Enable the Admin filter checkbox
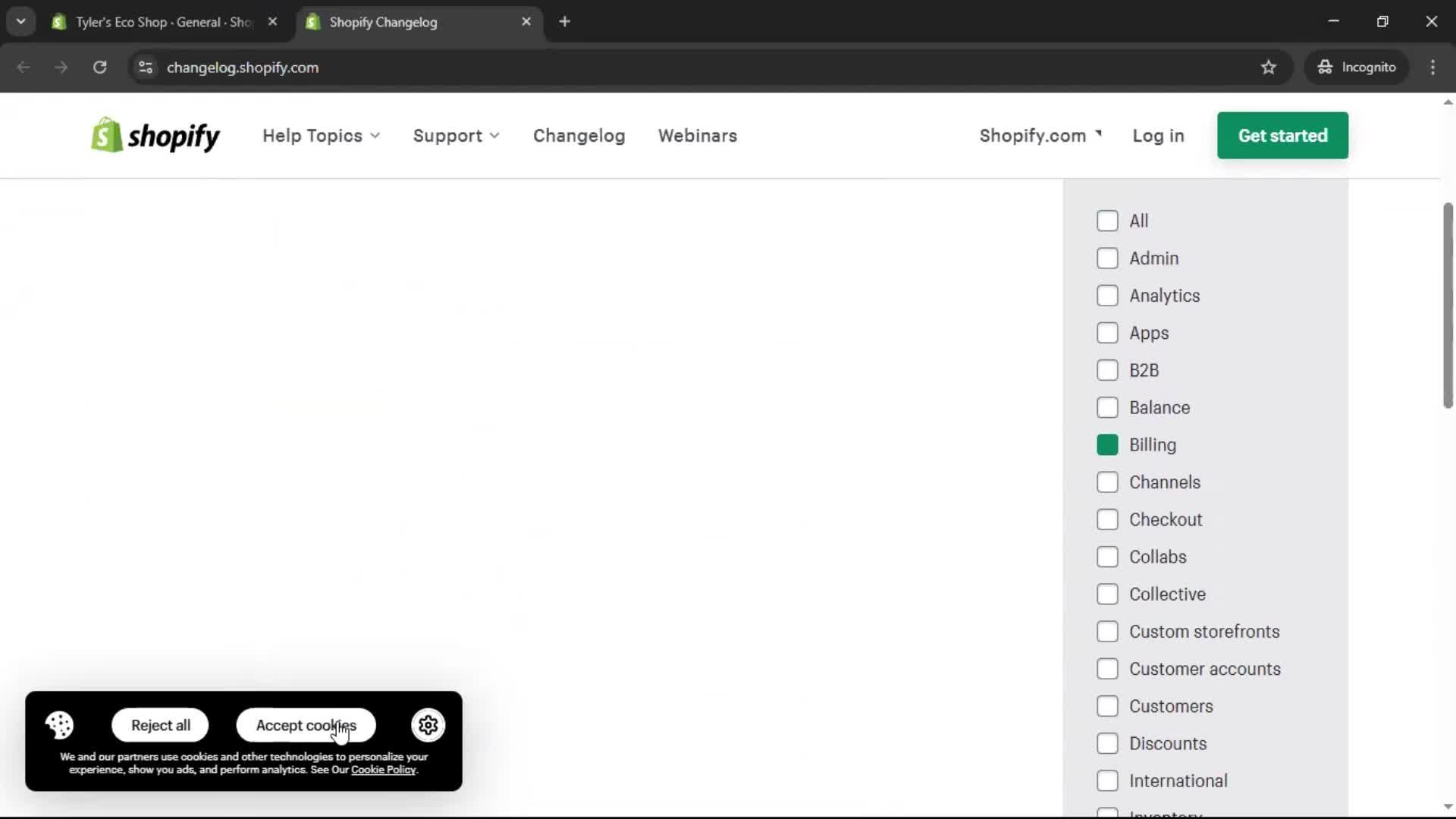1456x819 pixels. 1107,258
